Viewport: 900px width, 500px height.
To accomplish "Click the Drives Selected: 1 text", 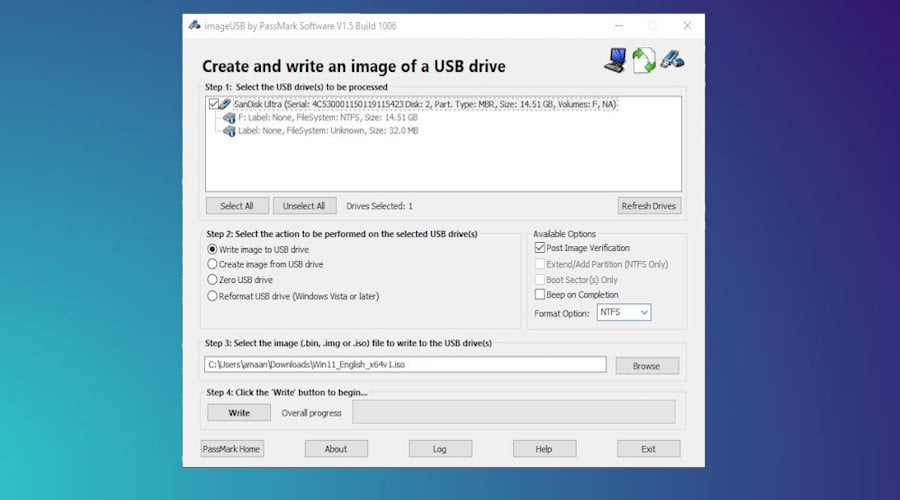I will (379, 206).
